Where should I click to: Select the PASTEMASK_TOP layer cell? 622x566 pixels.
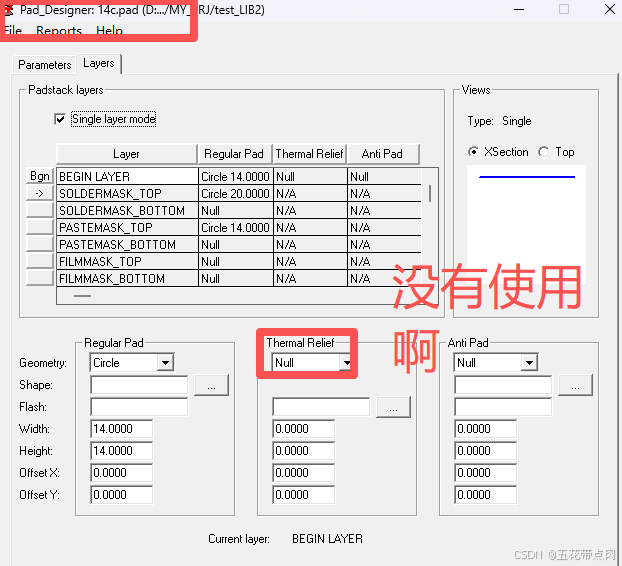(x=127, y=228)
